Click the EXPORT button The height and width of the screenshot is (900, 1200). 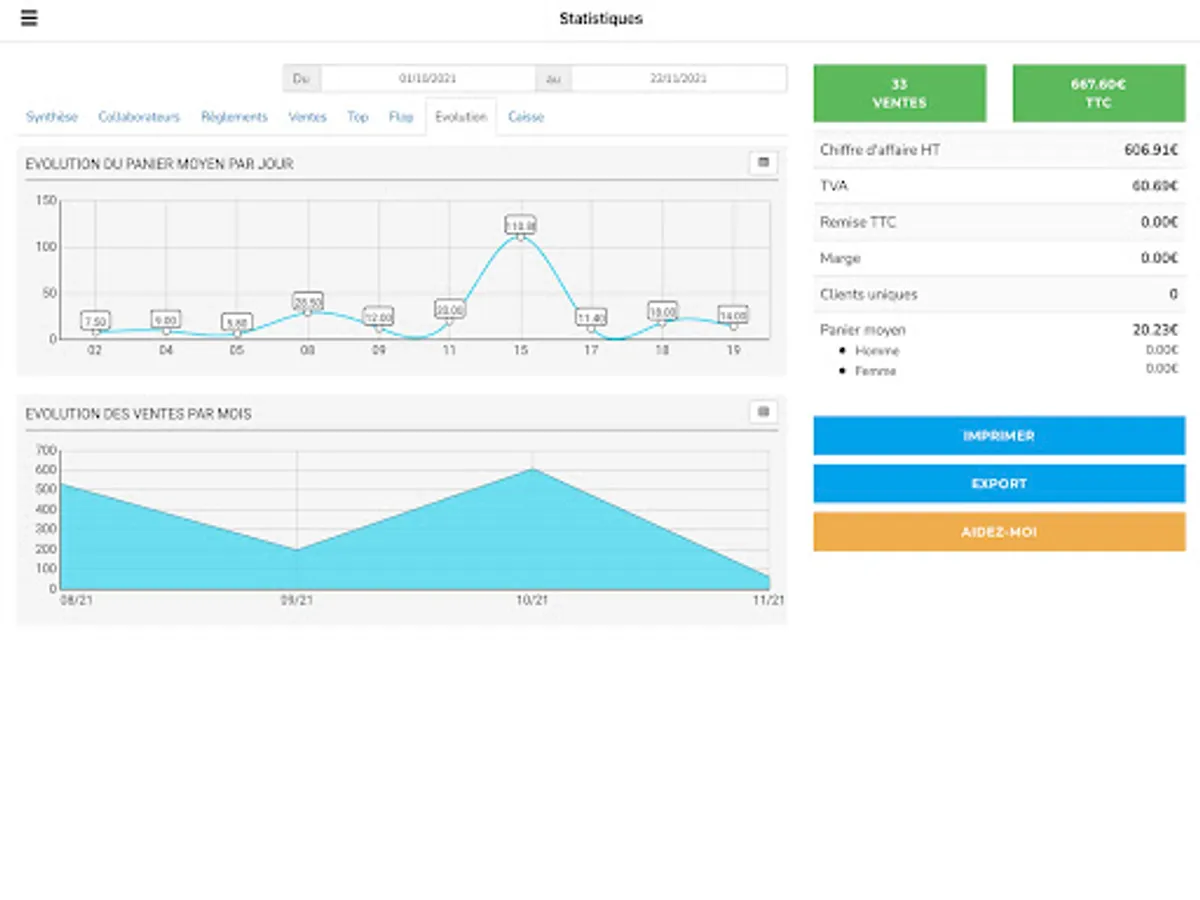point(999,484)
